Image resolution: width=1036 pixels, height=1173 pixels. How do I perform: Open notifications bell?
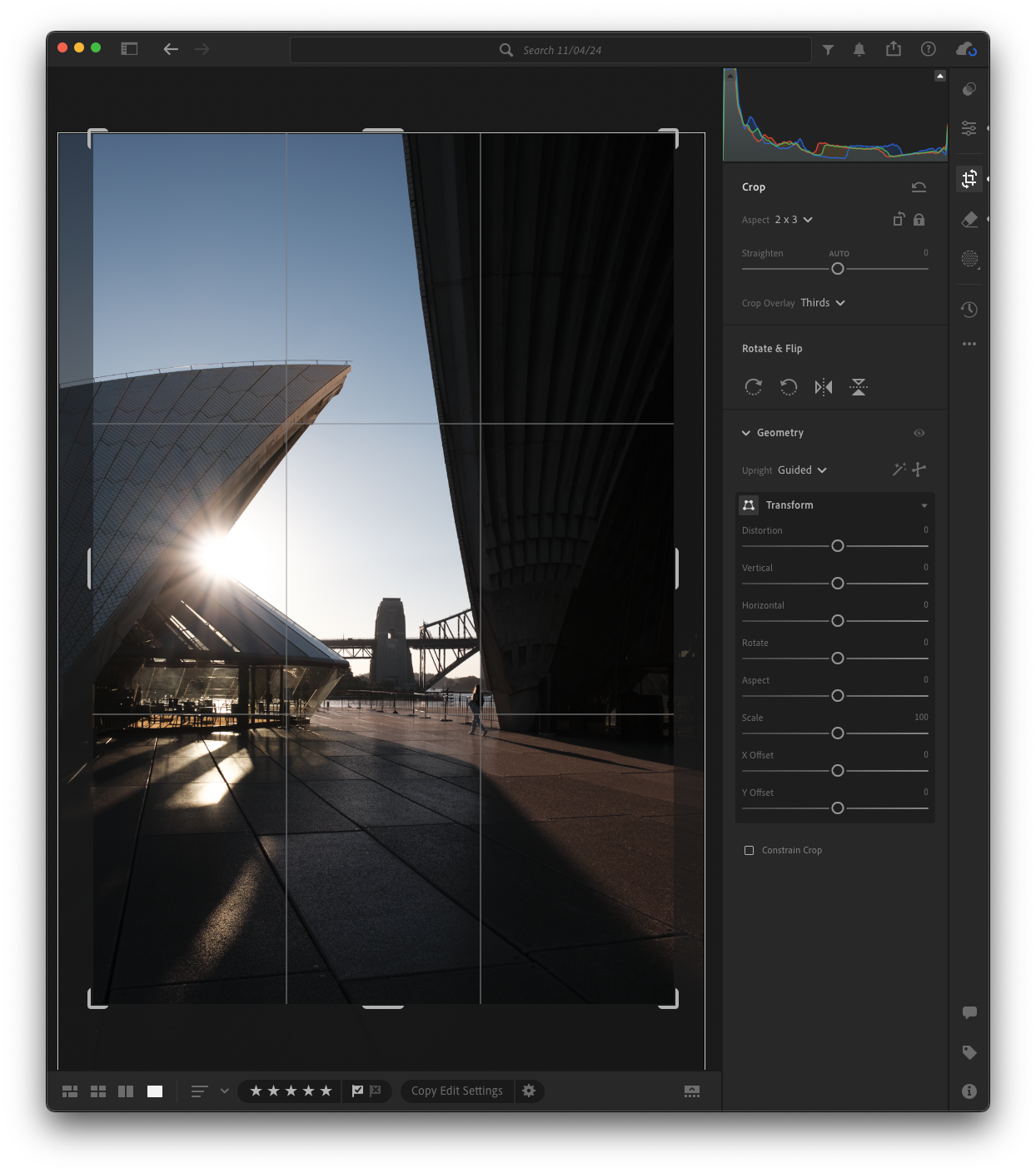coord(859,50)
